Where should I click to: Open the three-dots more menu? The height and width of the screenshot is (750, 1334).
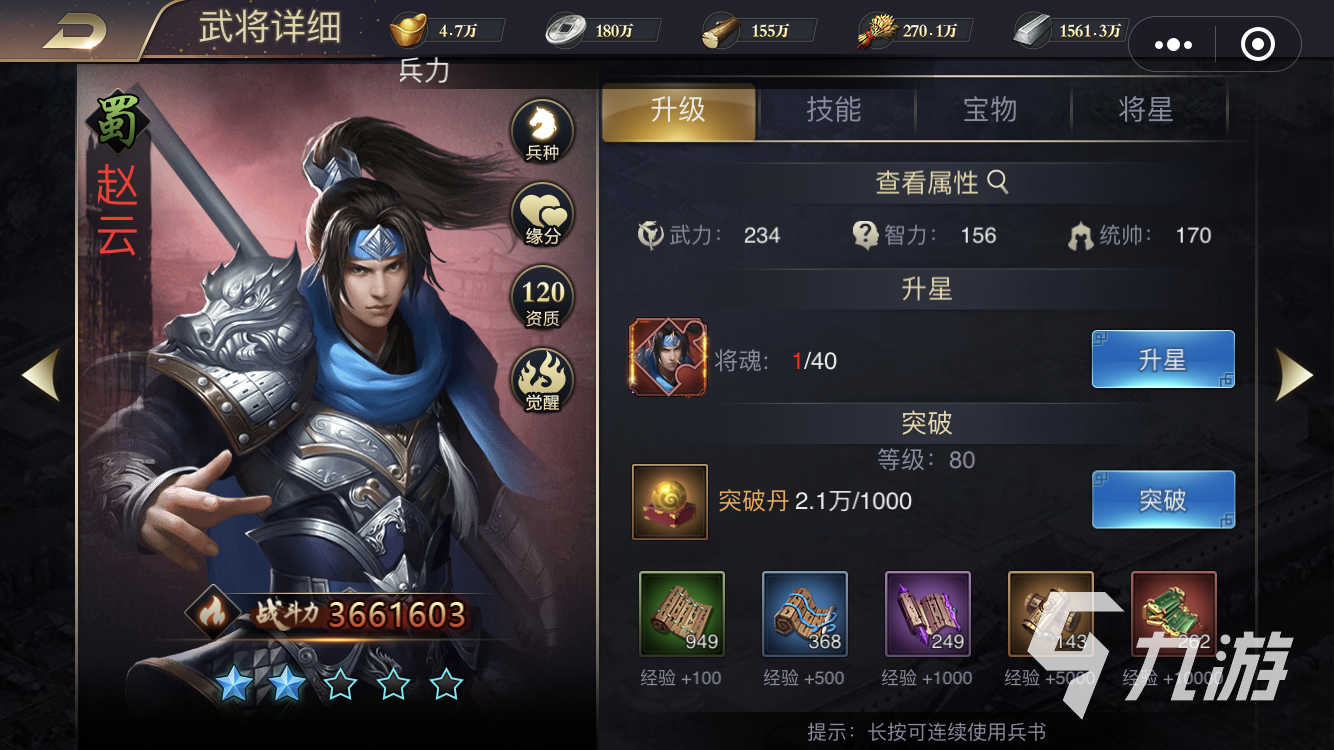coord(1173,45)
